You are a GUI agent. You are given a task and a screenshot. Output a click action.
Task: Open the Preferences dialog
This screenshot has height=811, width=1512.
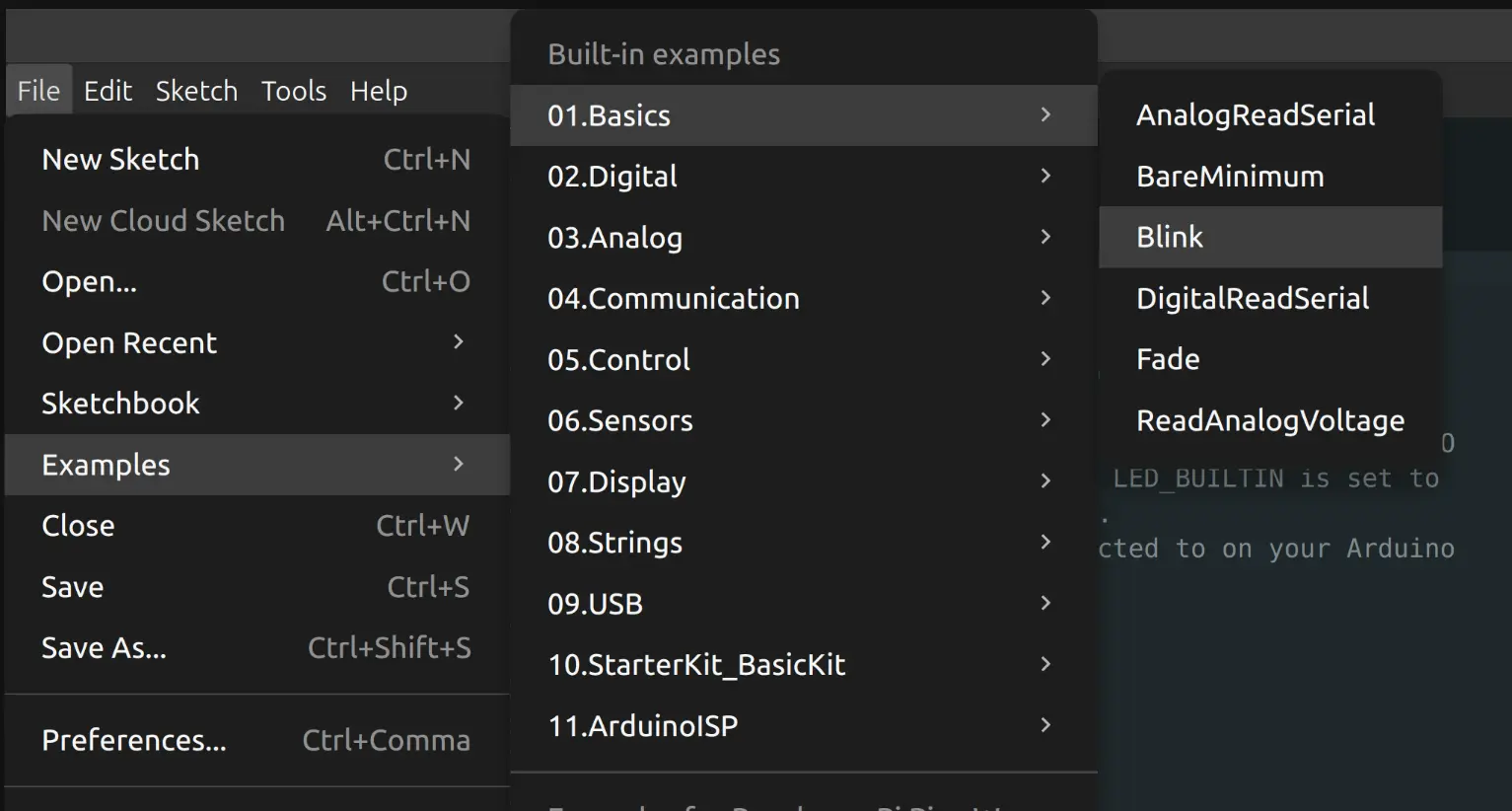pos(133,740)
